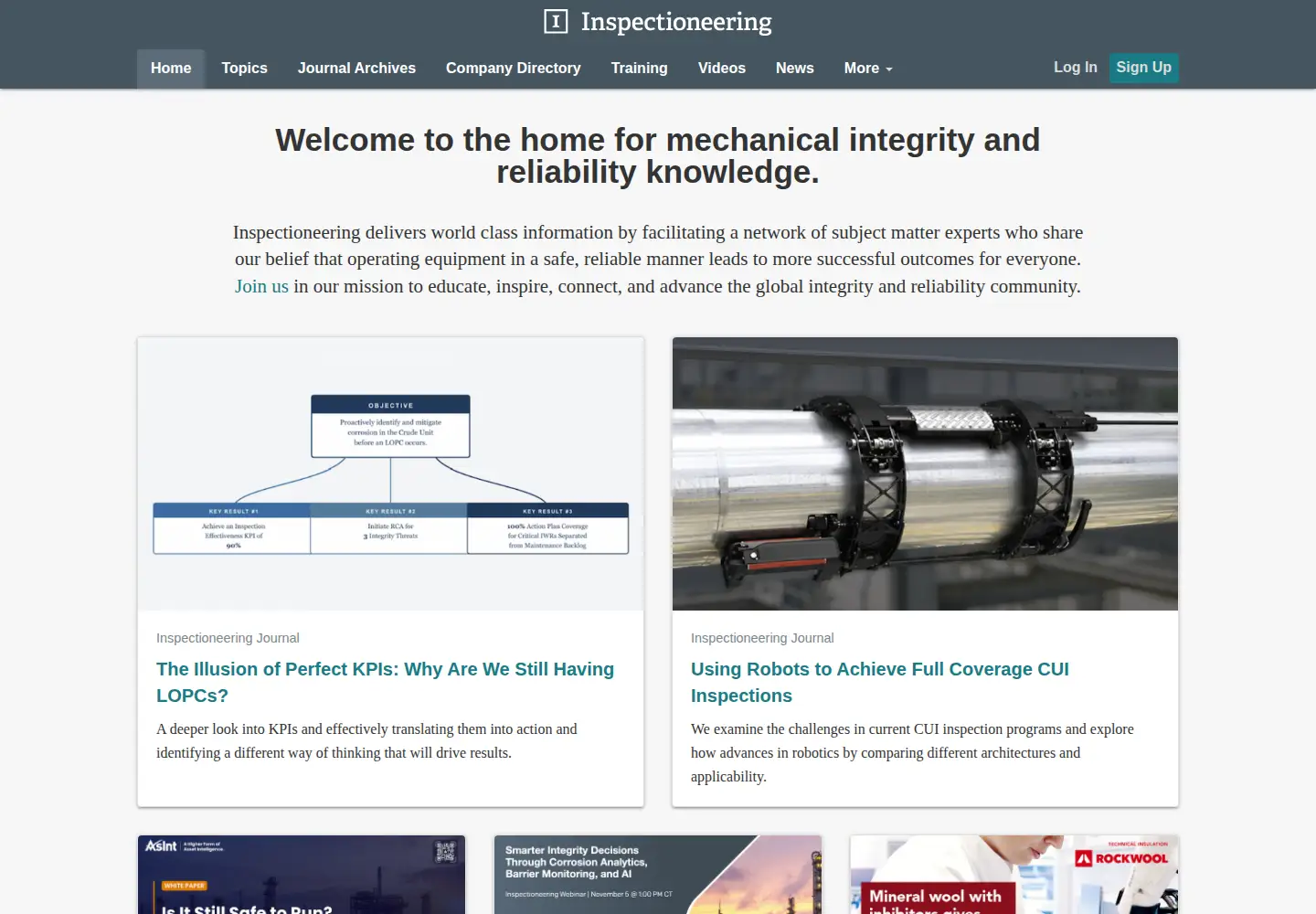Select the Home nav tab
Screen dimensions: 1316x914
pos(171,69)
